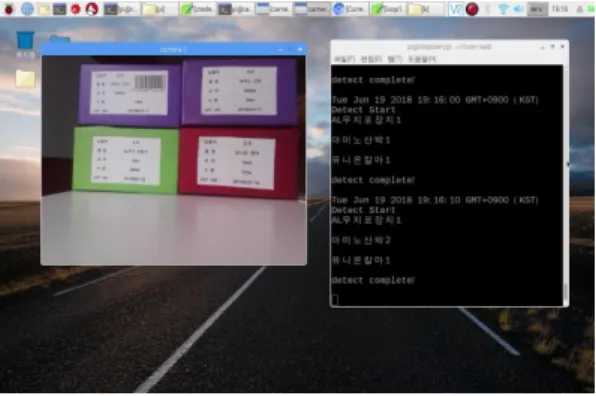
Task: Open the Terminal launcher in taskbar
Action: (59, 9)
